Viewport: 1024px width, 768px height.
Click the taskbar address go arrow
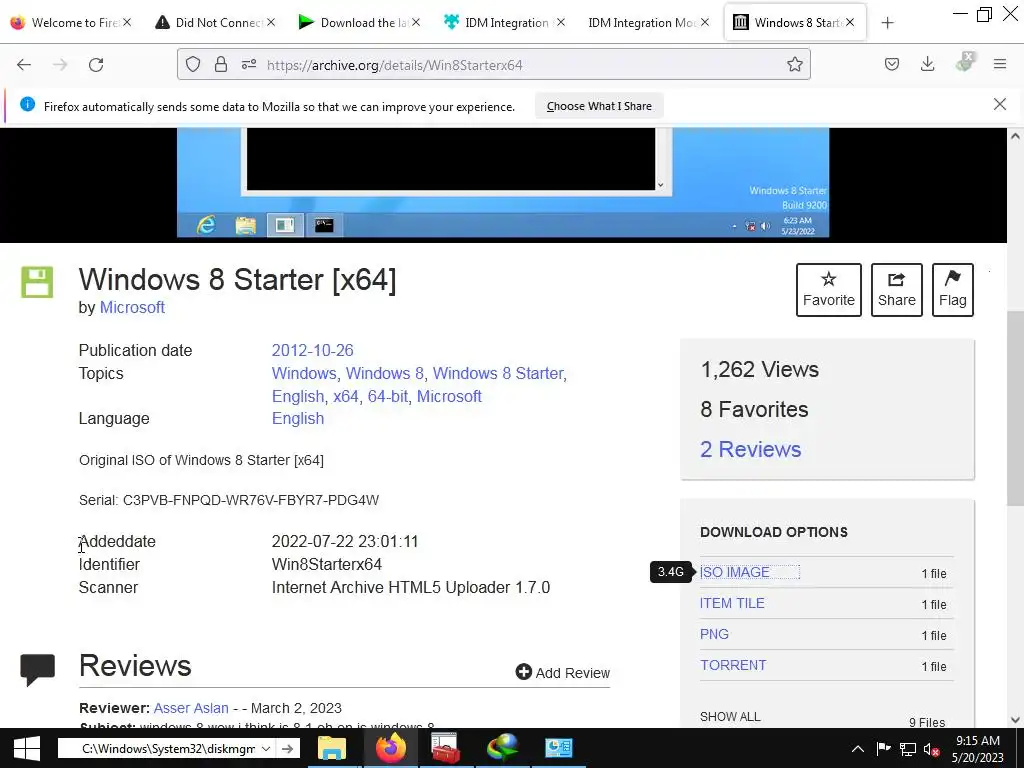coord(287,748)
